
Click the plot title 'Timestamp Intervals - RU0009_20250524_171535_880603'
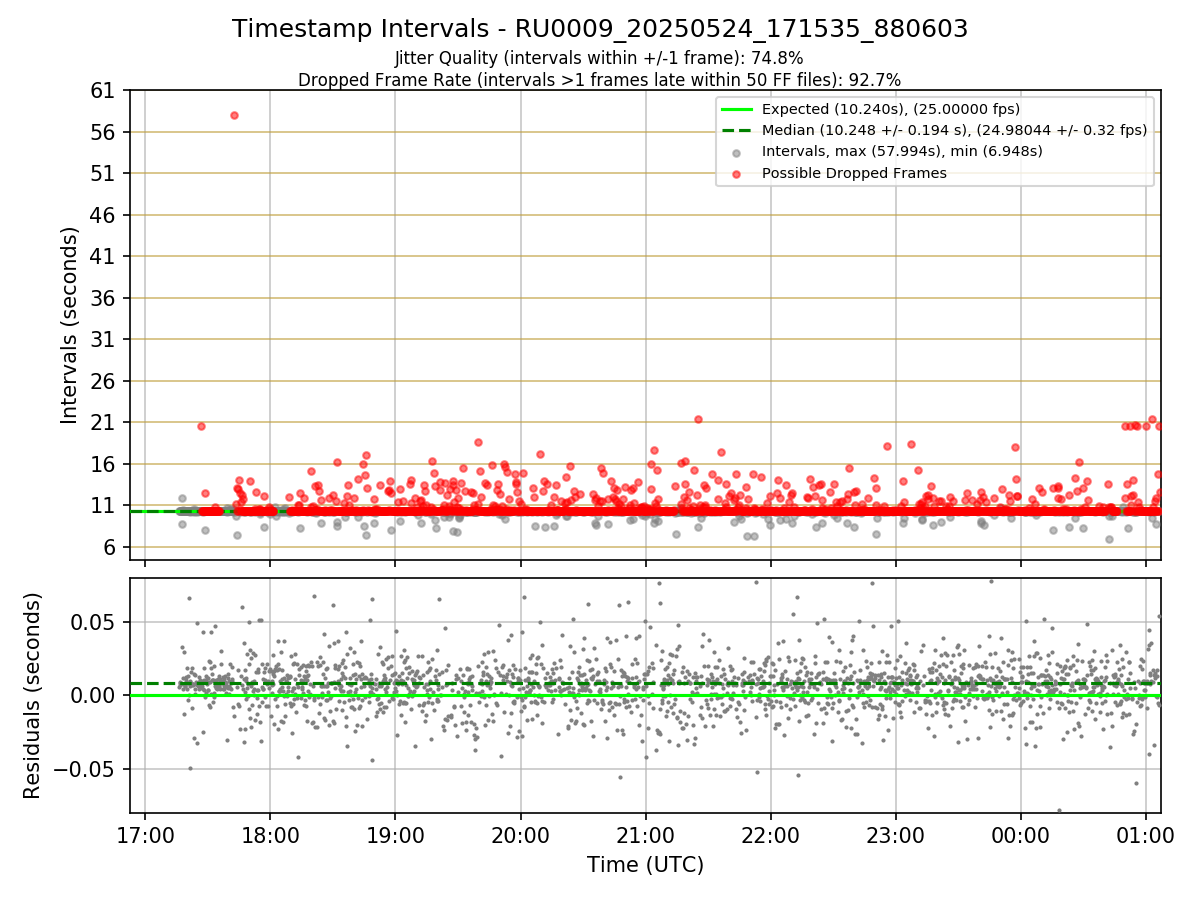[x=600, y=29]
